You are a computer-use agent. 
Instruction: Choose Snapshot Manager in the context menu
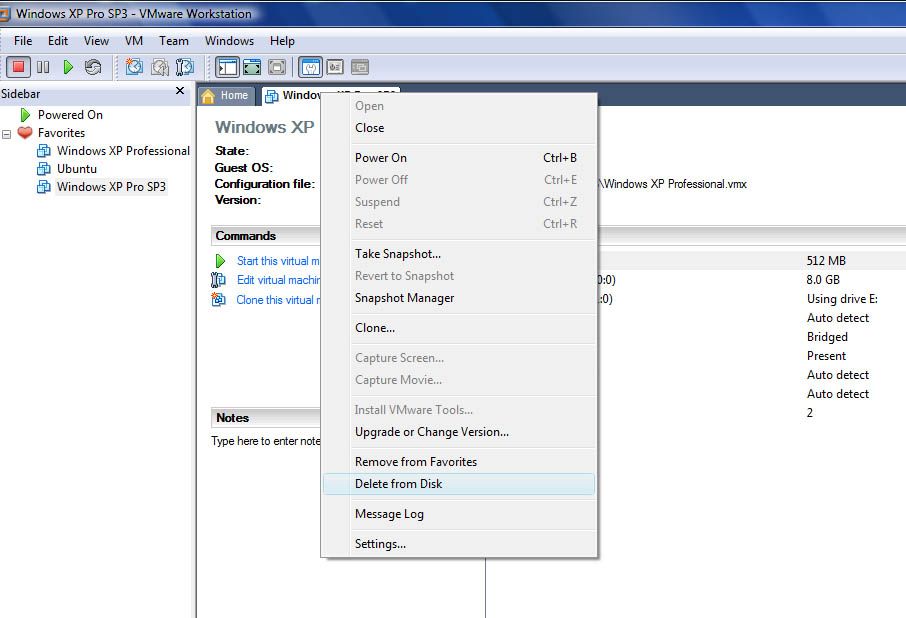click(459, 298)
